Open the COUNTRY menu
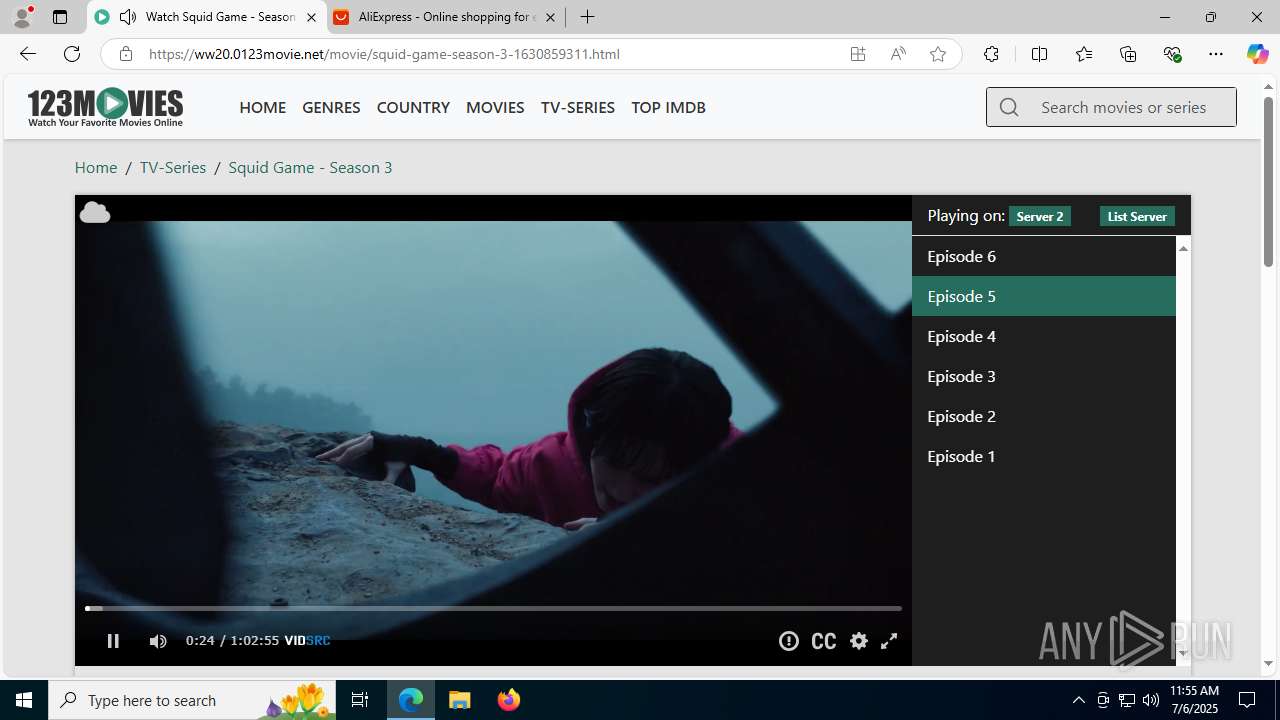The height and width of the screenshot is (720, 1280). tap(413, 107)
